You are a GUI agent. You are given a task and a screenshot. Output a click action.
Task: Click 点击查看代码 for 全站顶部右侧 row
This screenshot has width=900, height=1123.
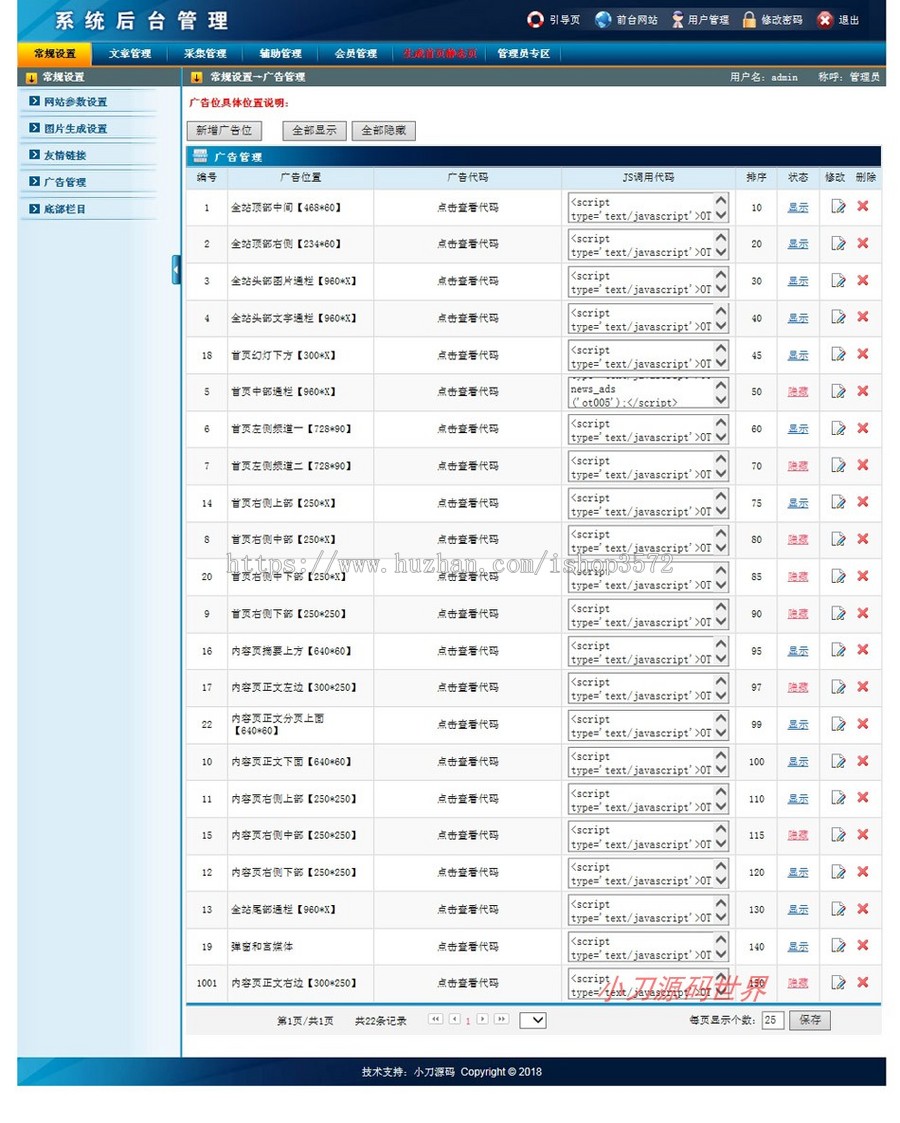coord(468,244)
